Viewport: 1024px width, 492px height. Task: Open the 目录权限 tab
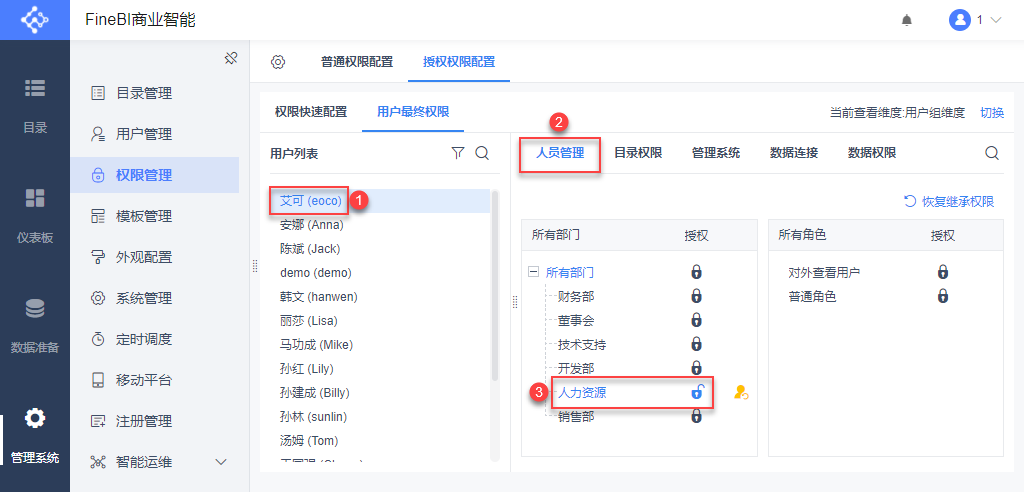click(638, 153)
